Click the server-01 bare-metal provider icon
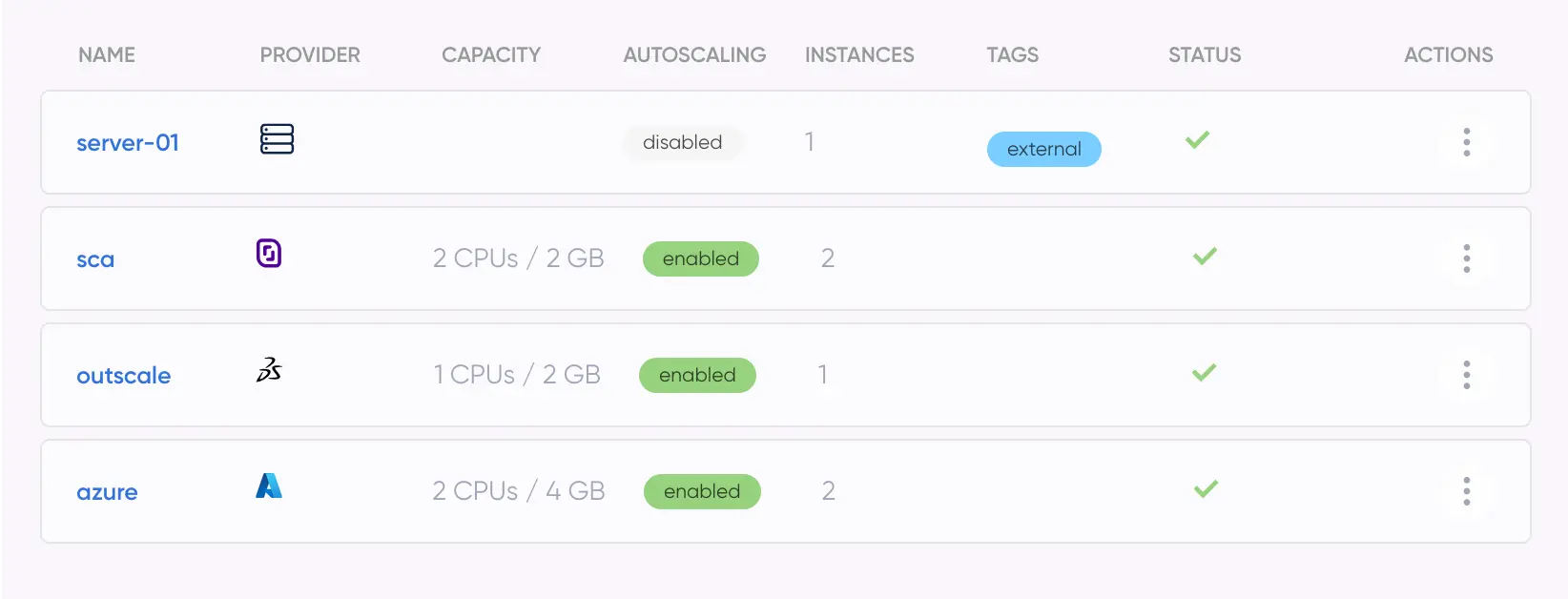Screen dimensions: 1568x599 [x=277, y=139]
